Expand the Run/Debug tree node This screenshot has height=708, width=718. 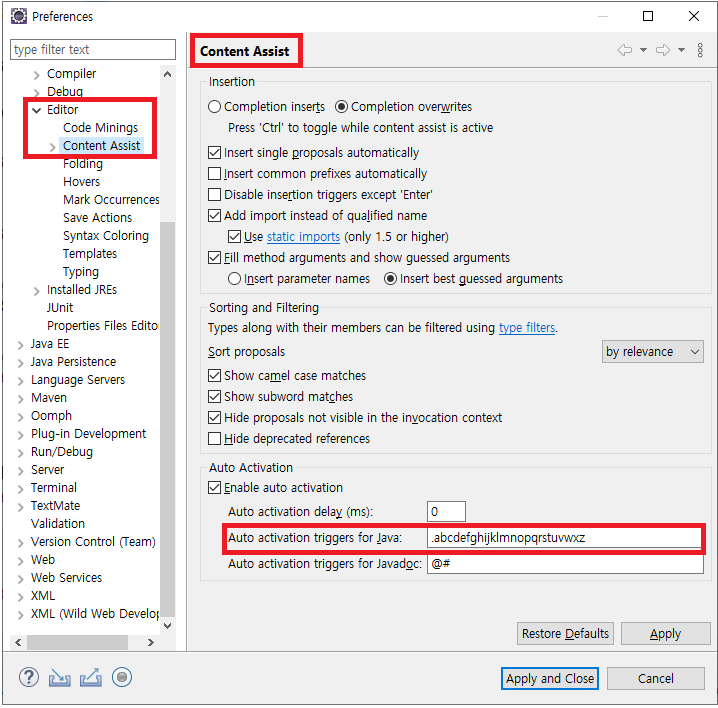pyautogui.click(x=21, y=453)
